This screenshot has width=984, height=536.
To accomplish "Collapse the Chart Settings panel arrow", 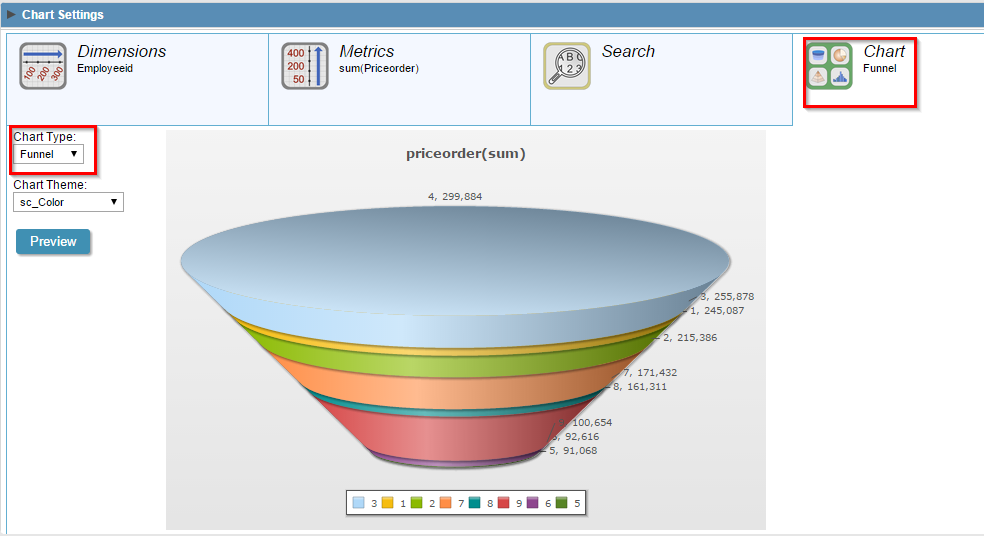I will [12, 15].
